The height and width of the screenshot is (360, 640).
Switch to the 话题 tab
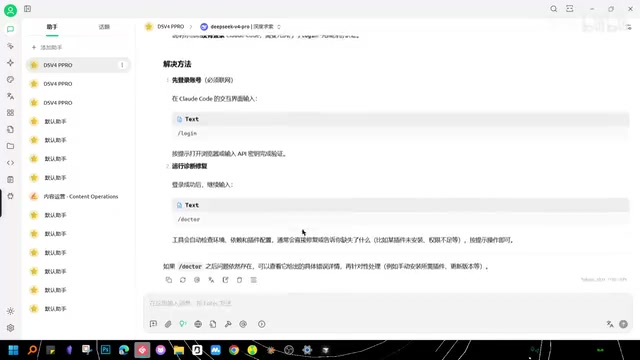[104, 27]
